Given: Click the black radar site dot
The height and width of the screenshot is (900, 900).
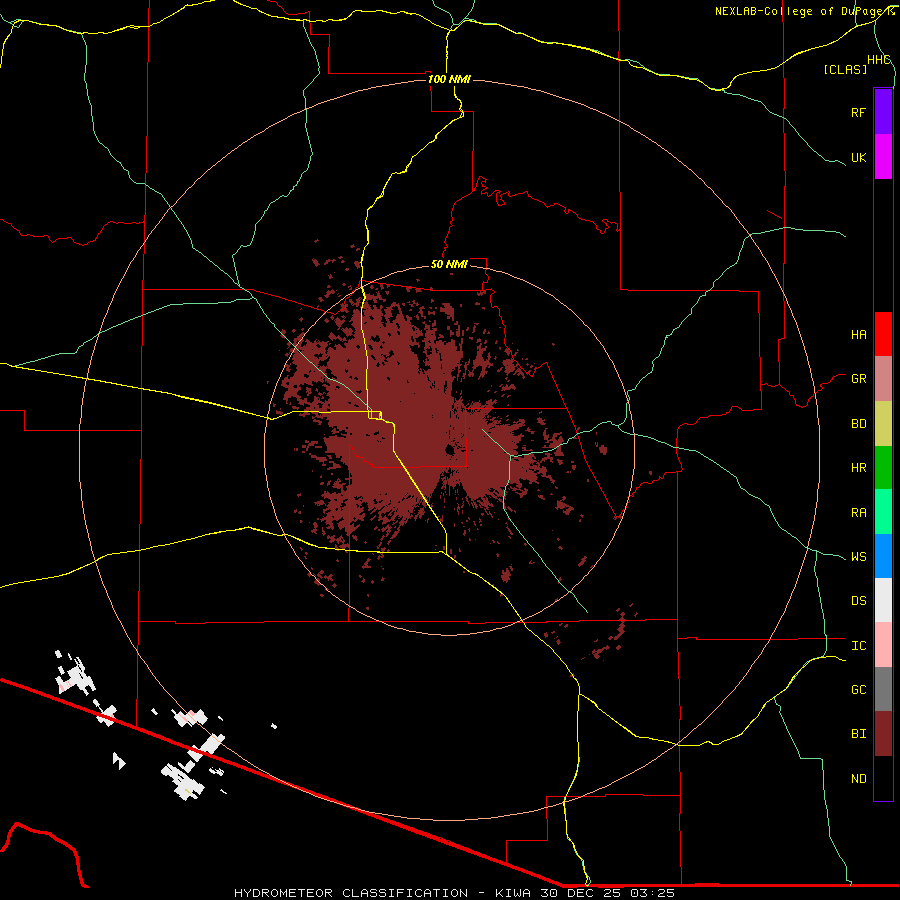Looking at the screenshot, I should tap(450, 450).
